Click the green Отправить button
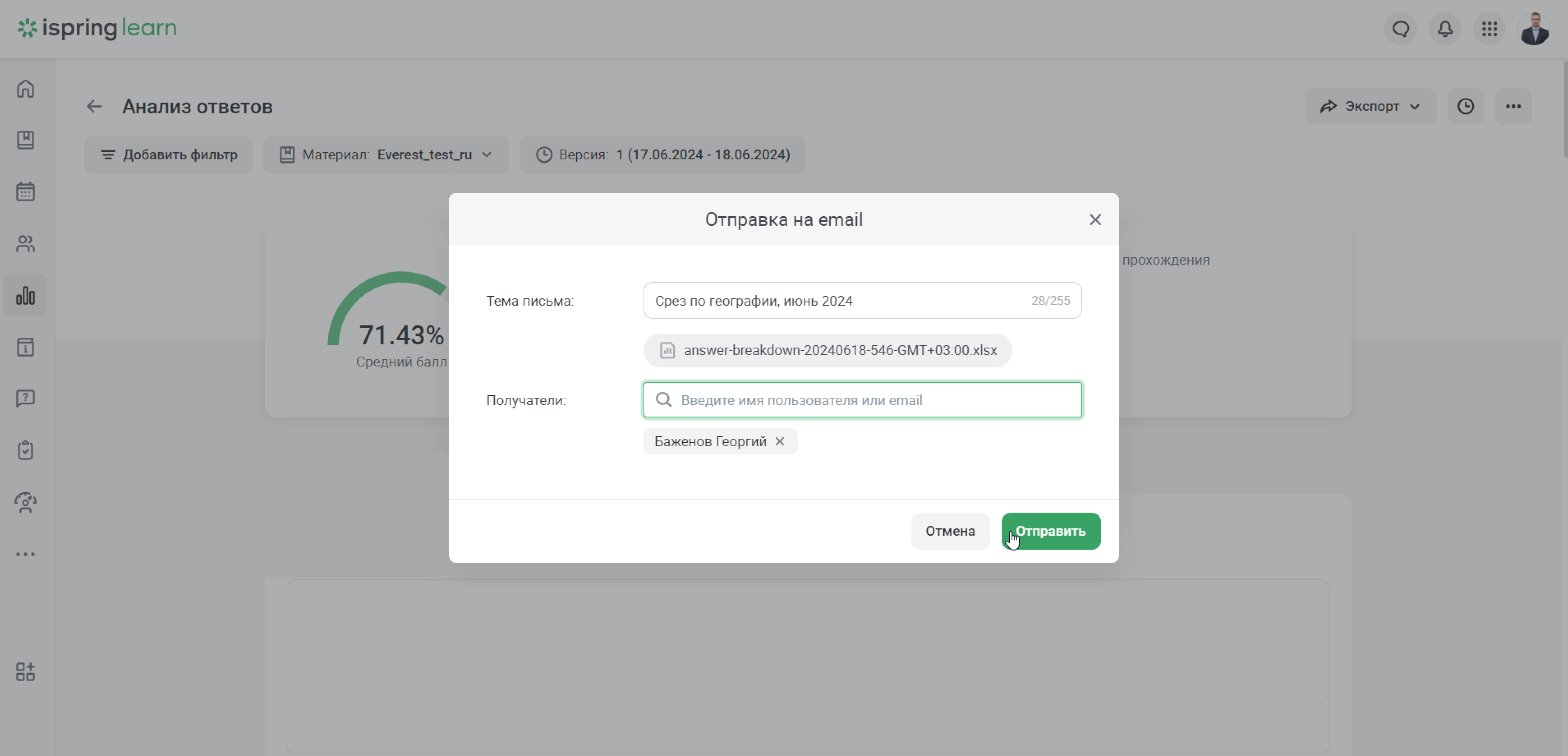 pyautogui.click(x=1051, y=531)
